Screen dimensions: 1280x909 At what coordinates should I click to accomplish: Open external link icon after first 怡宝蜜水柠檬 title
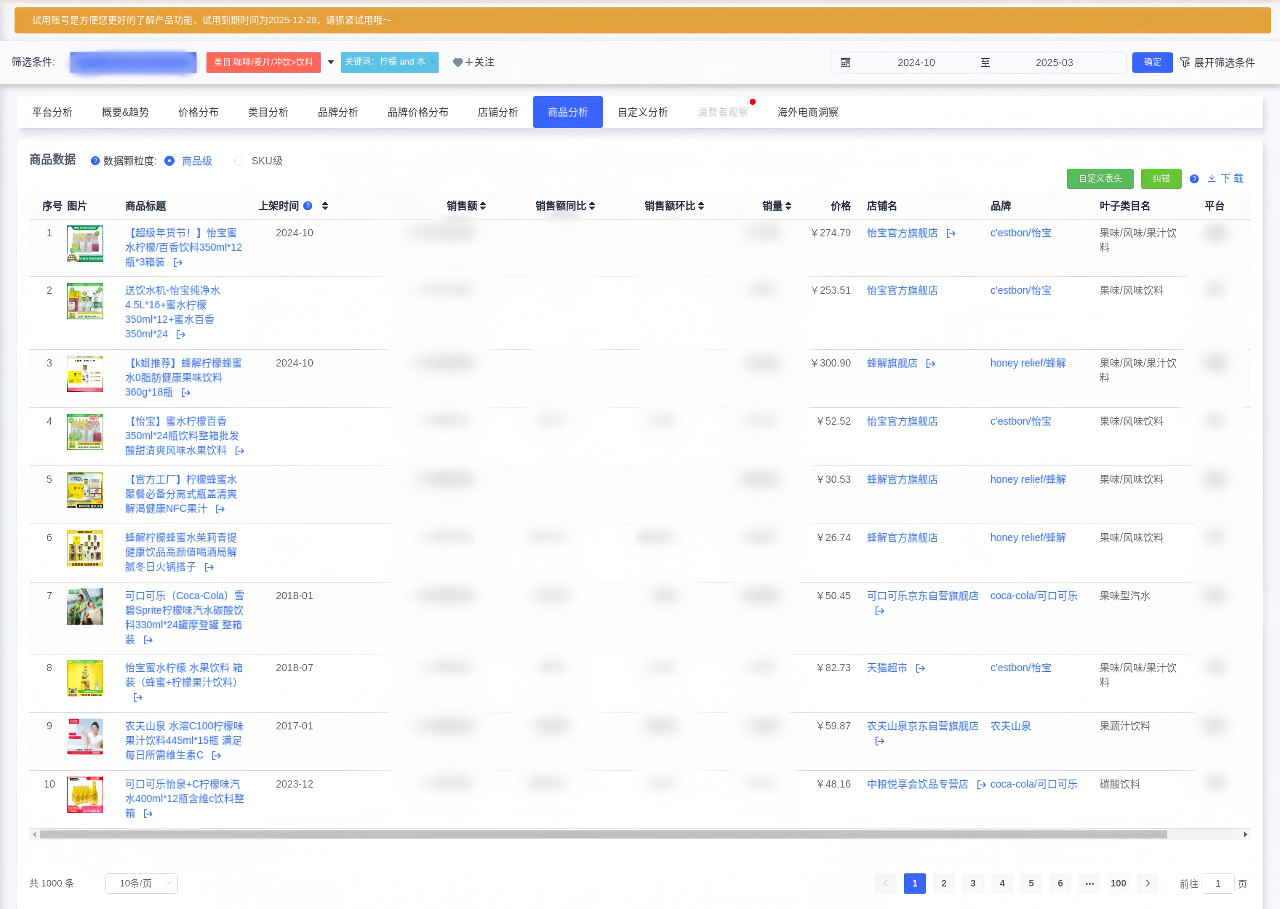(178, 263)
